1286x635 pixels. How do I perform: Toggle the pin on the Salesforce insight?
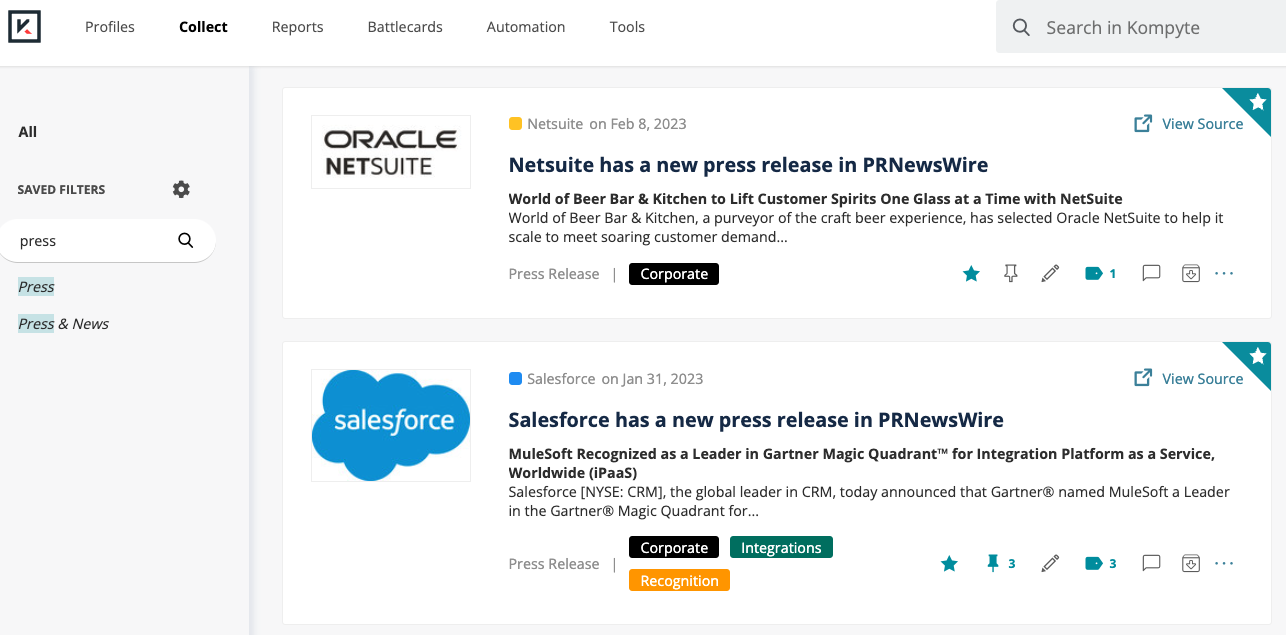point(1000,564)
